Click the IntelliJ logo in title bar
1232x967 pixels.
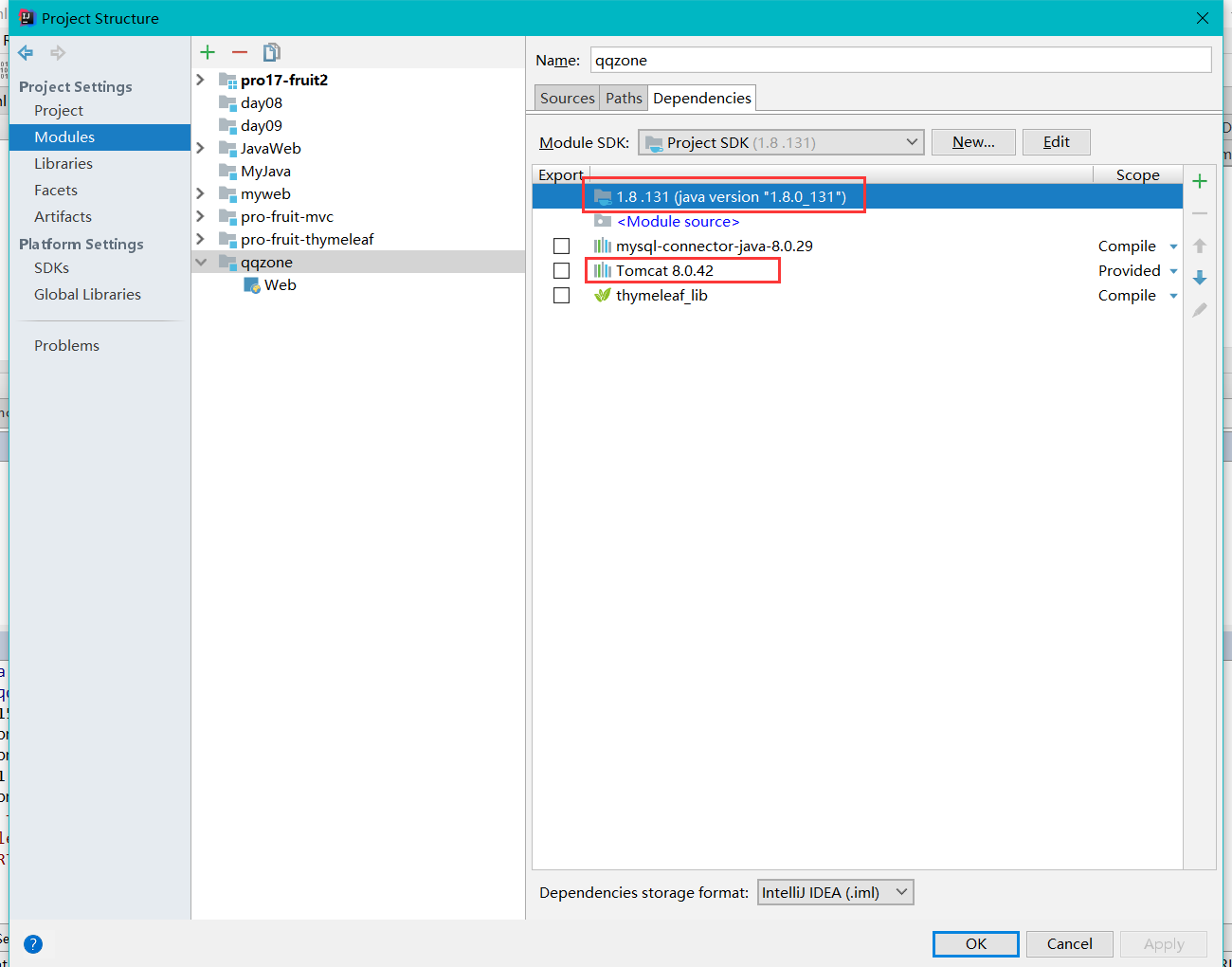(x=27, y=18)
